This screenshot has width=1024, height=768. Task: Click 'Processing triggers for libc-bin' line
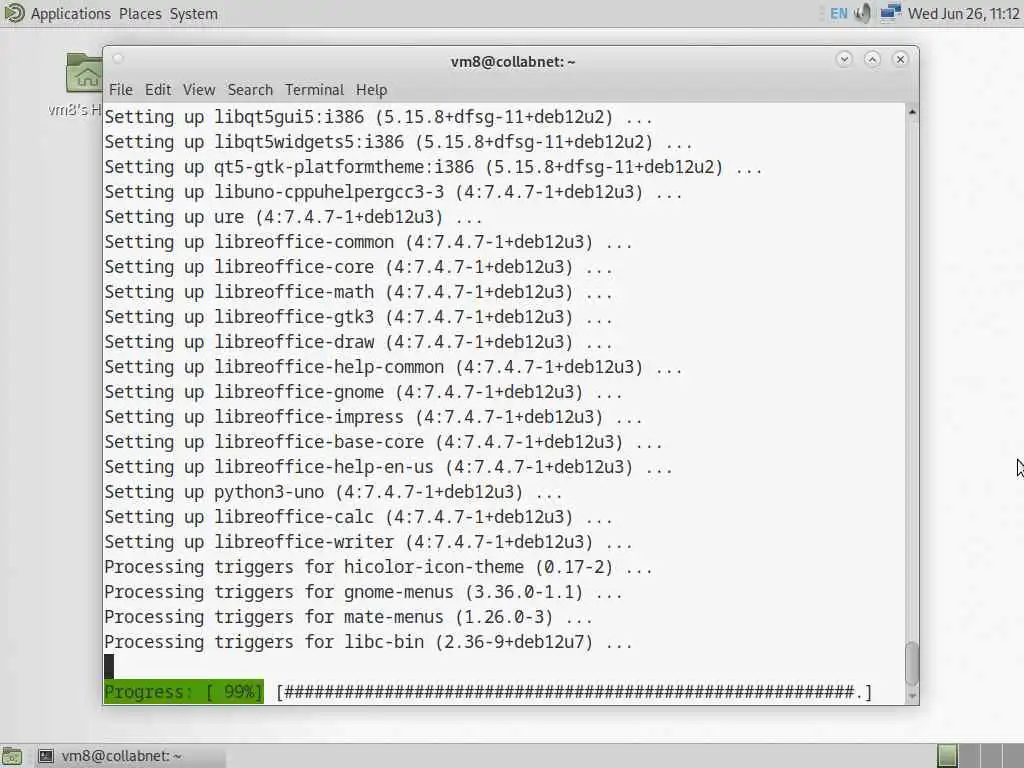click(x=368, y=642)
